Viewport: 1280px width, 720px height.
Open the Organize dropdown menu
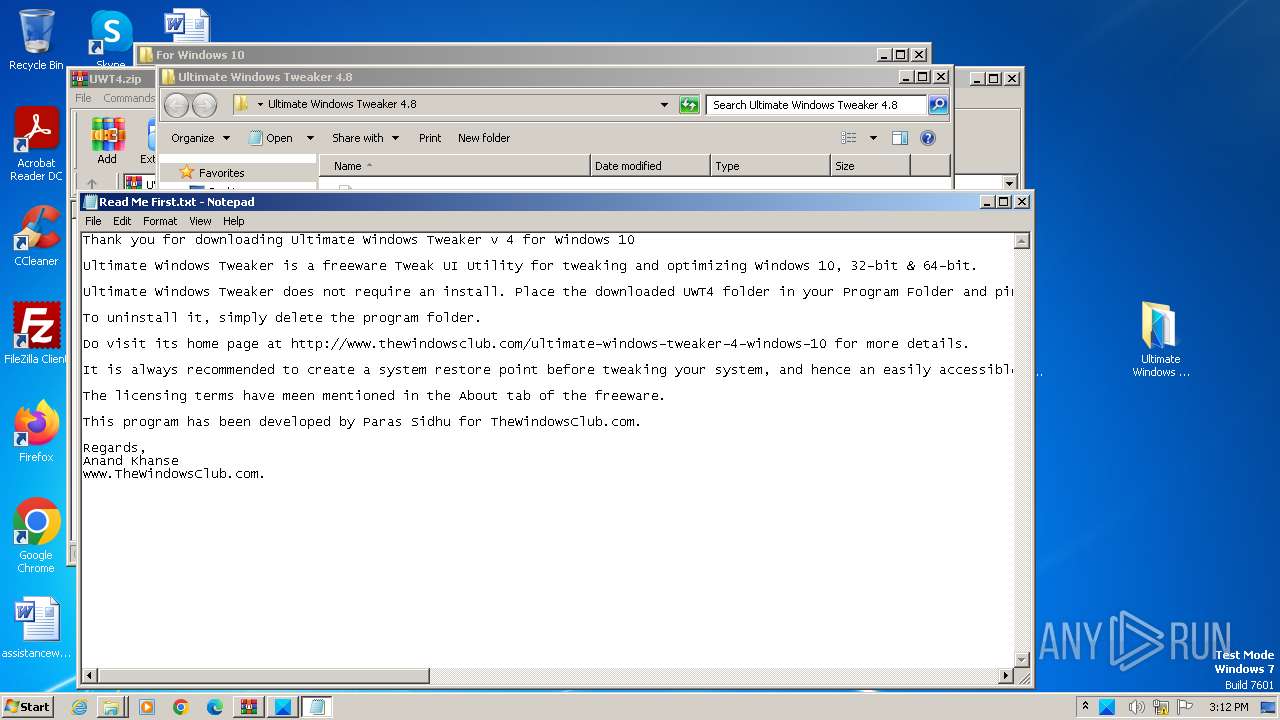200,138
